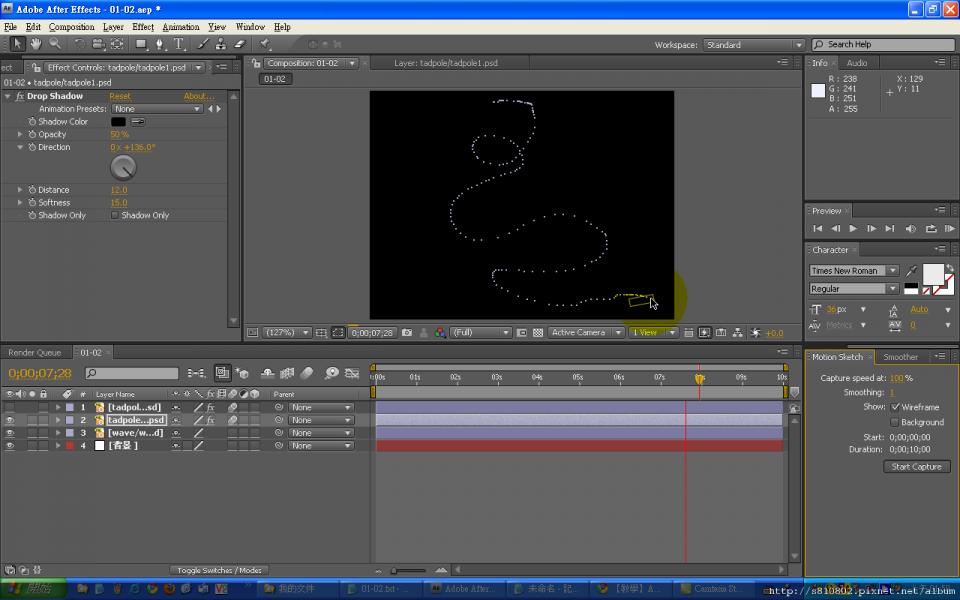Screen dimensions: 960x600
Task: Open the Animation Presets dropdown
Action: (157, 109)
